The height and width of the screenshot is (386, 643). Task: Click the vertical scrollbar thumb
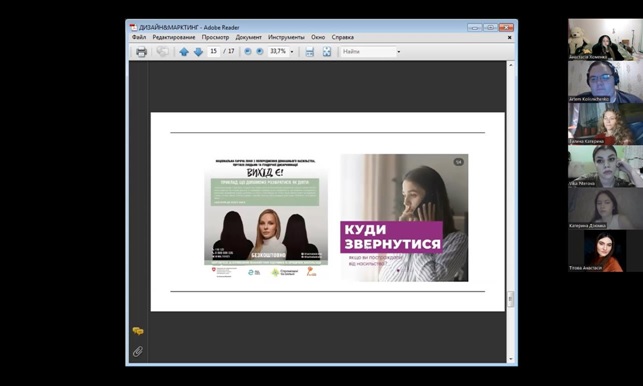511,299
